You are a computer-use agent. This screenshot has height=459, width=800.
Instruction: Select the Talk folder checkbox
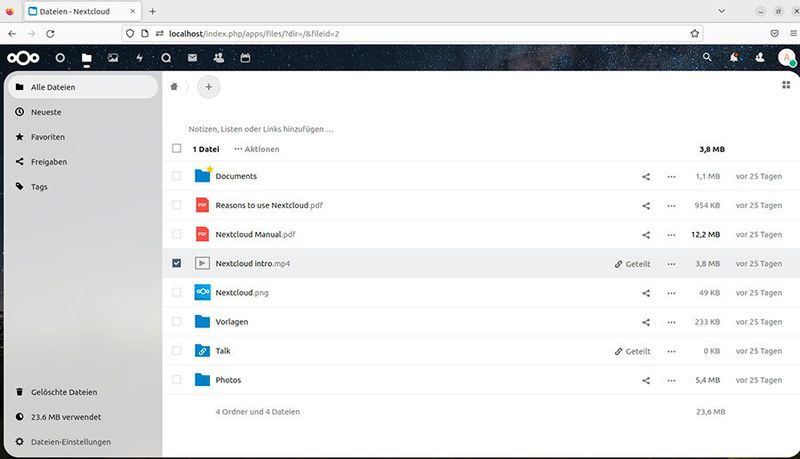[x=177, y=350]
